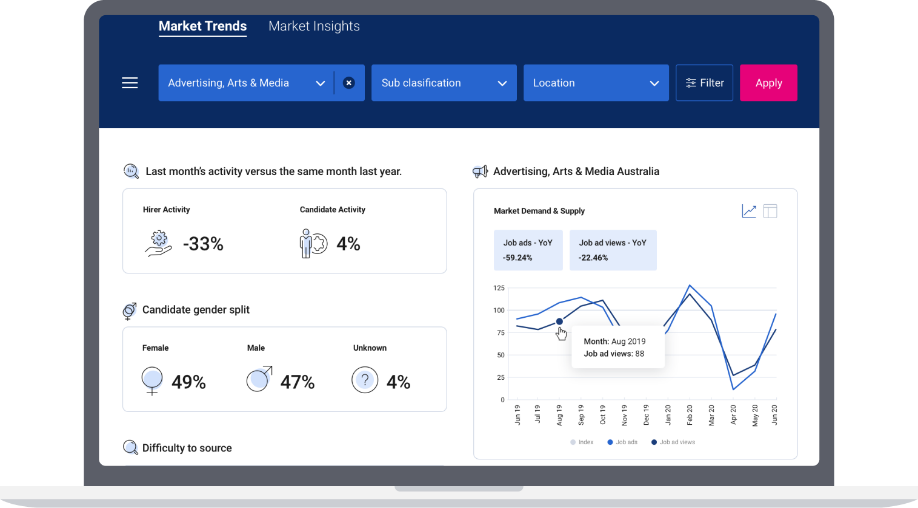Switch to table view icon

770,211
